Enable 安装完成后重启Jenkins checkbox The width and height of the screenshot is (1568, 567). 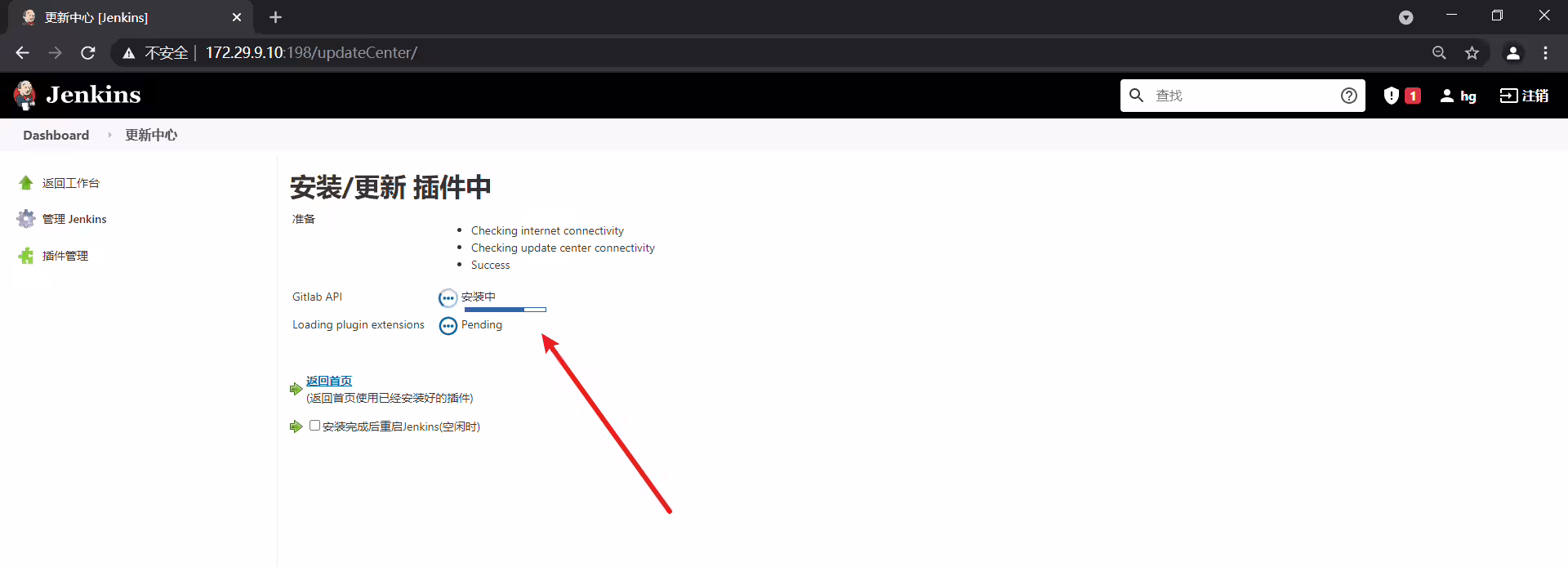tap(314, 426)
